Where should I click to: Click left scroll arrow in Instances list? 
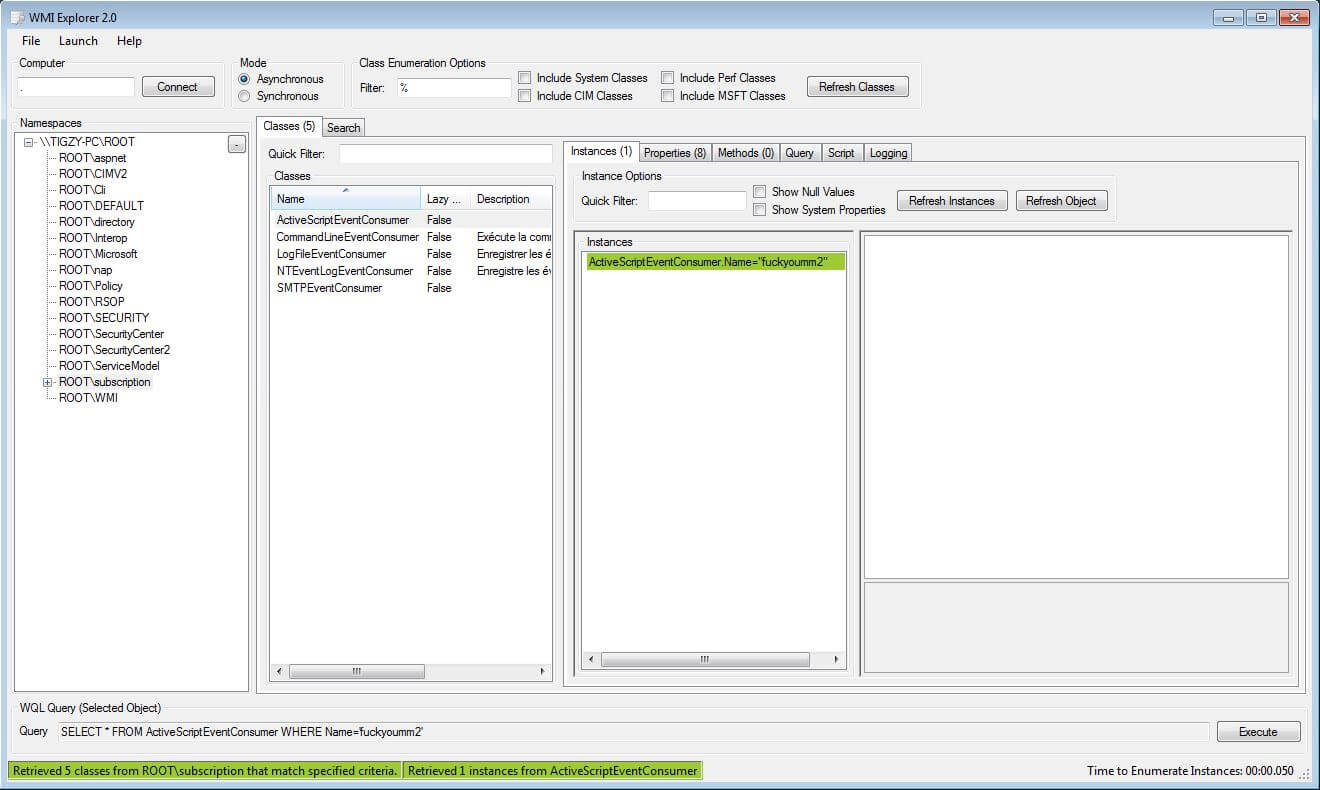pyautogui.click(x=590, y=659)
